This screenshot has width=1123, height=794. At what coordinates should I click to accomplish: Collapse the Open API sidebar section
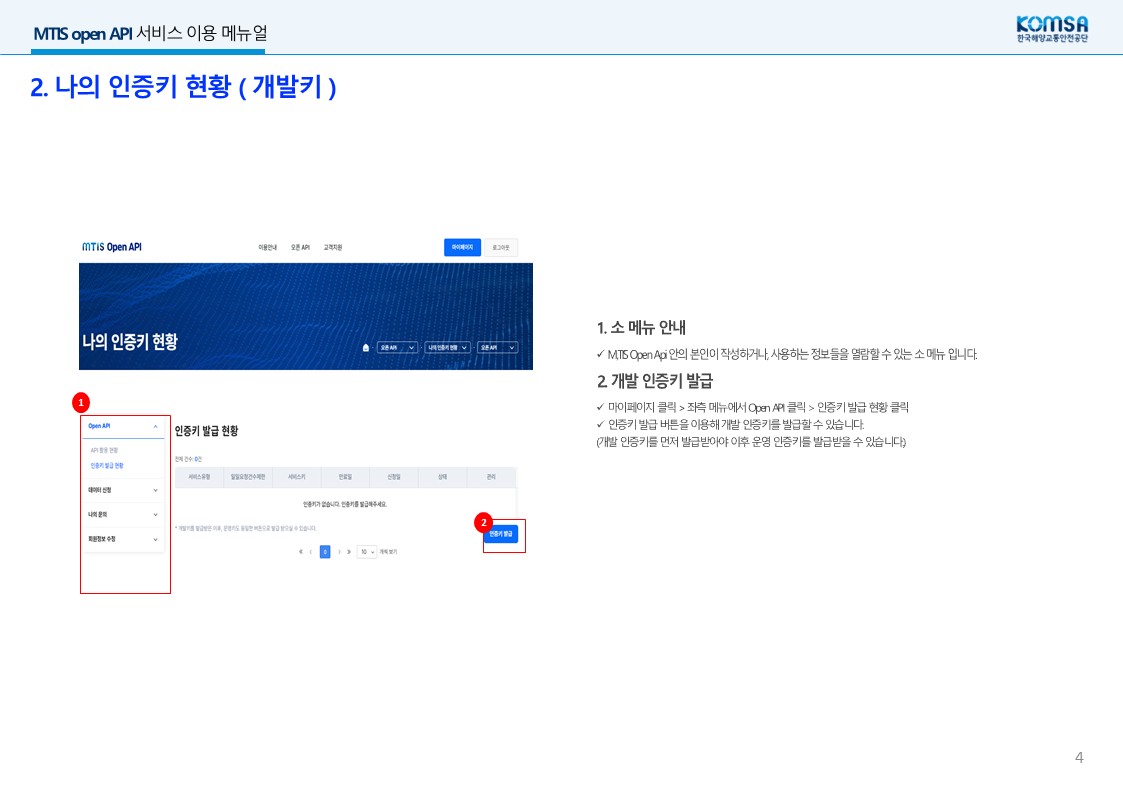pyautogui.click(x=123, y=427)
